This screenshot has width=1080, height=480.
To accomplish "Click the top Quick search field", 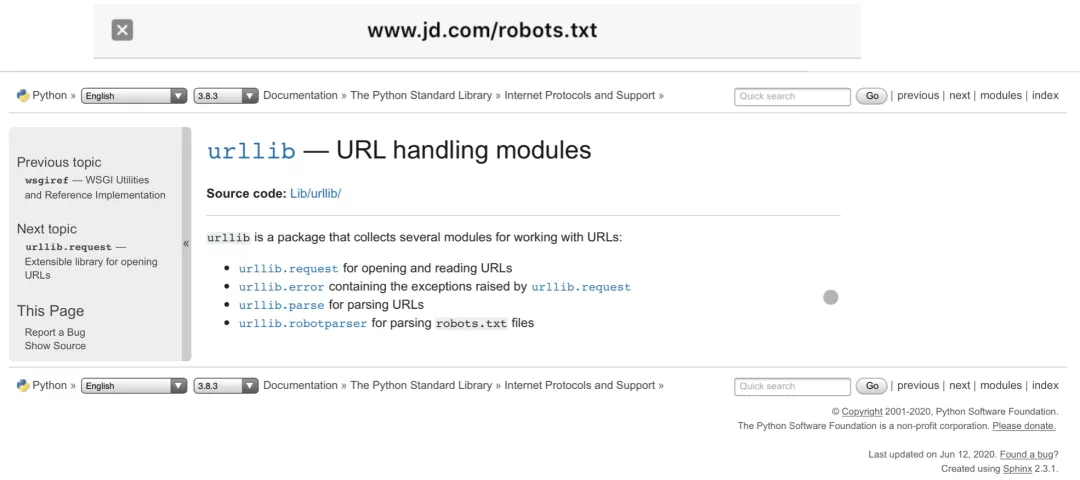I will (792, 96).
